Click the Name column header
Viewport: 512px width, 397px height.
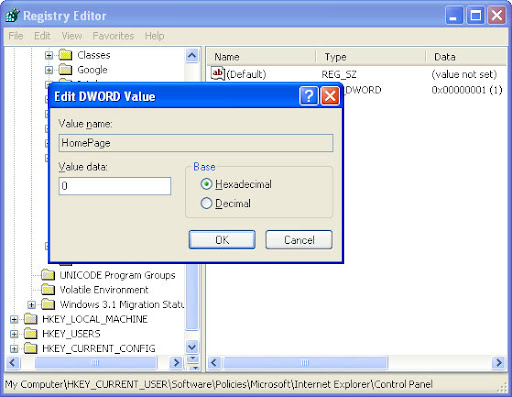[x=261, y=57]
